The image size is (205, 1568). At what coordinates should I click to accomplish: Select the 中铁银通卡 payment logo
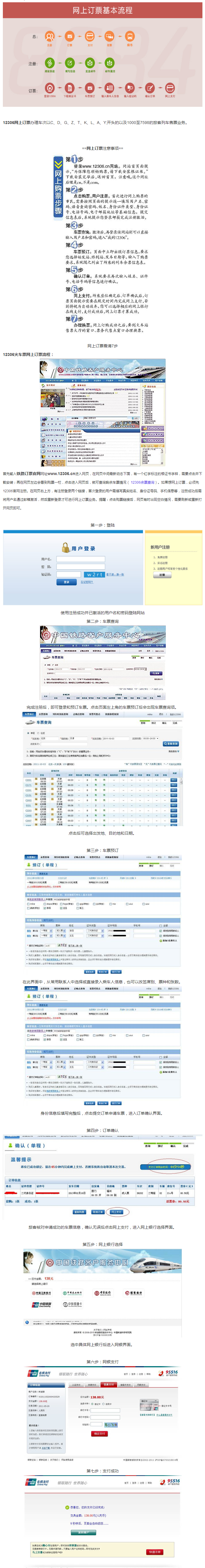pyautogui.click(x=72, y=1305)
